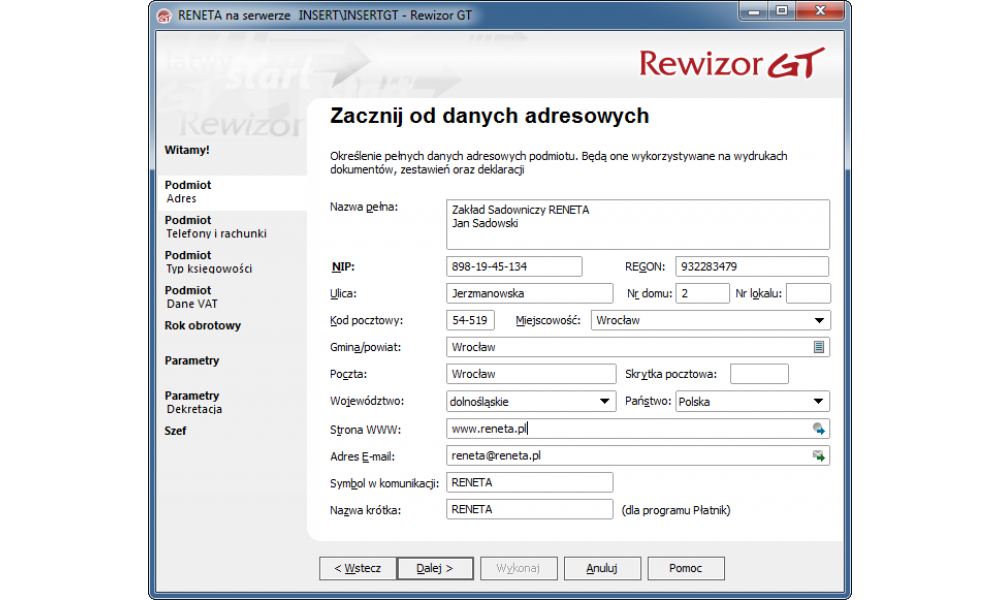Image resolution: width=1000 pixels, height=600 pixels.
Task: Open help with Pomoc button
Action: pos(686,568)
